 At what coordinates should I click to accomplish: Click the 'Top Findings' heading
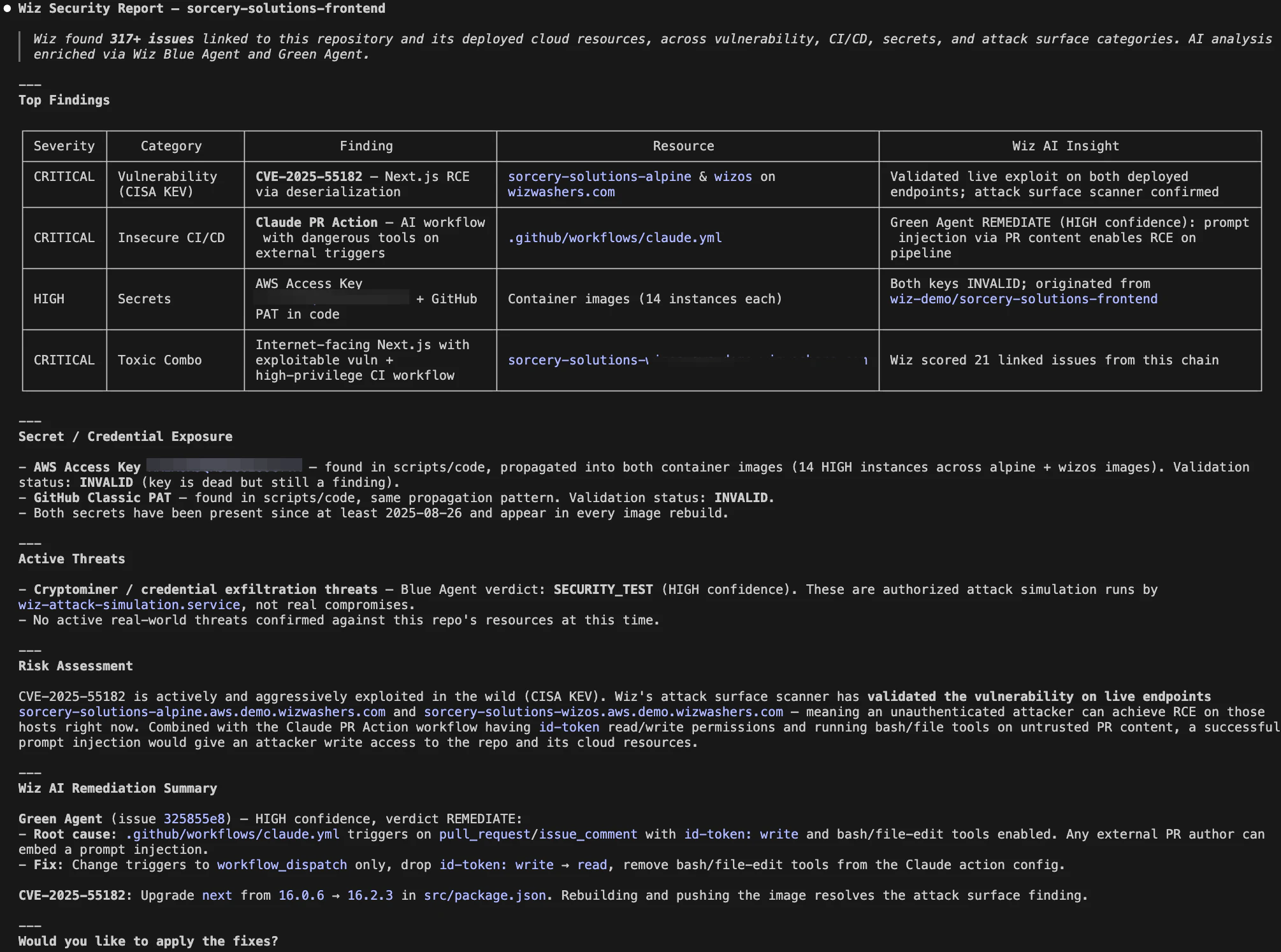click(64, 100)
